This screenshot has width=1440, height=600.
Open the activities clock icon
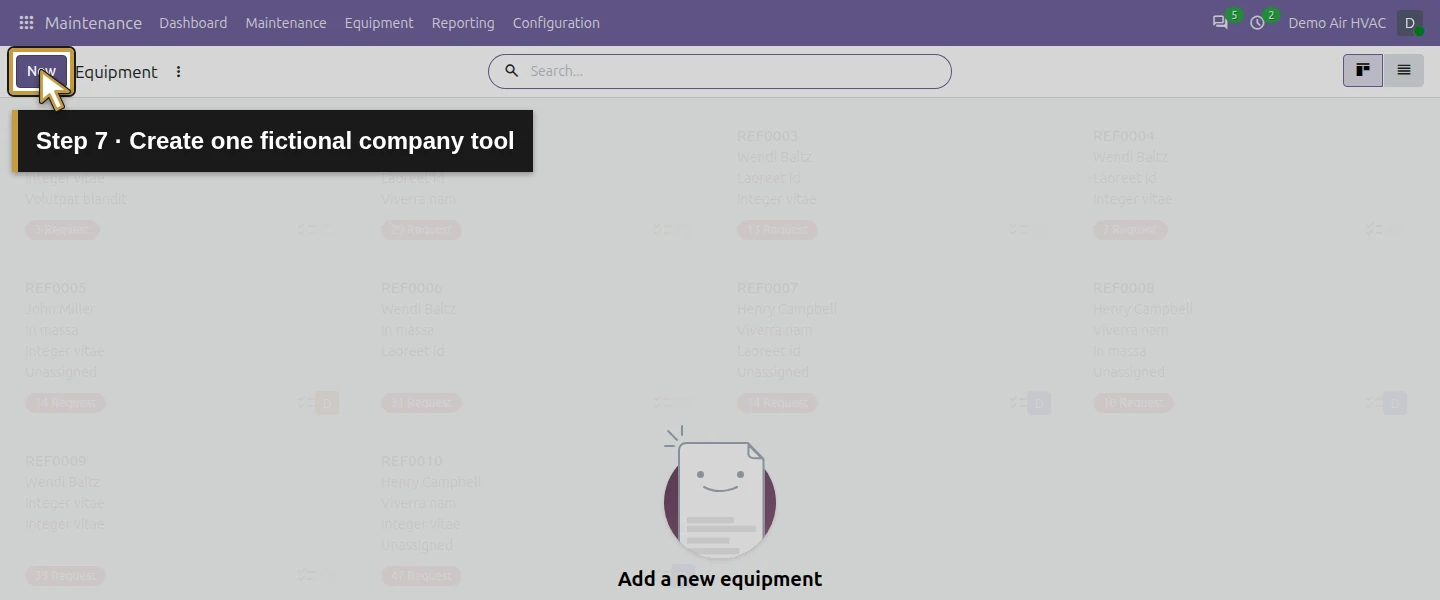(x=1257, y=22)
